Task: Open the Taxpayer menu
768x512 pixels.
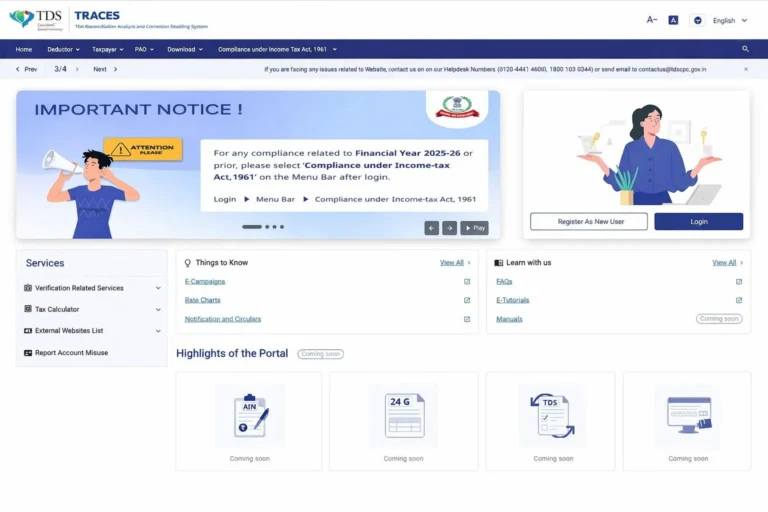Action: 108,49
